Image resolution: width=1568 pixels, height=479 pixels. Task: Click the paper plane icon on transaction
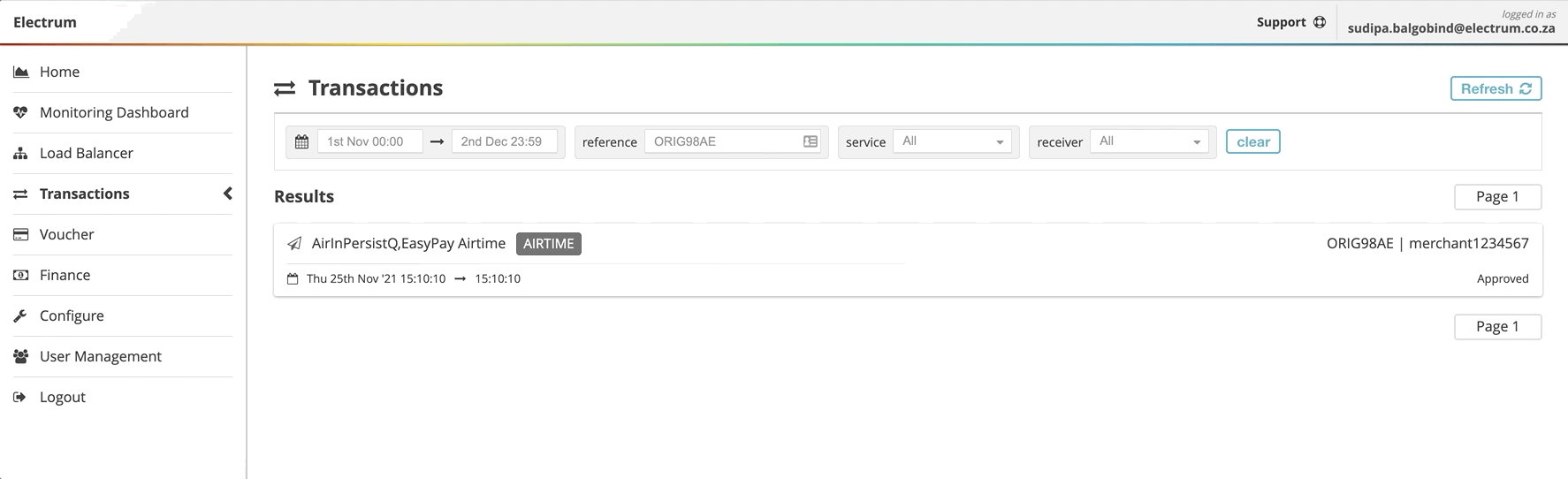pos(294,244)
